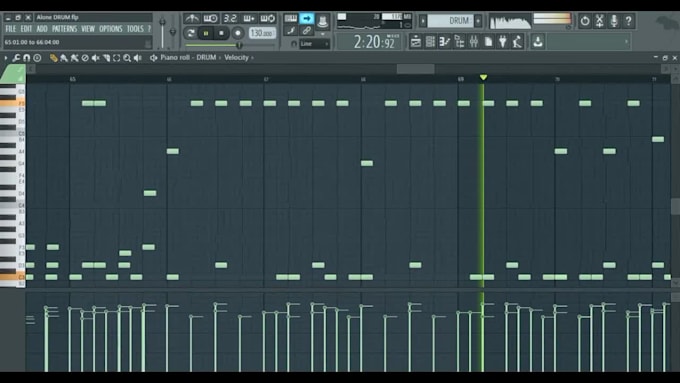Open the Line snap dropdown
This screenshot has width=680, height=383.
pyautogui.click(x=314, y=44)
